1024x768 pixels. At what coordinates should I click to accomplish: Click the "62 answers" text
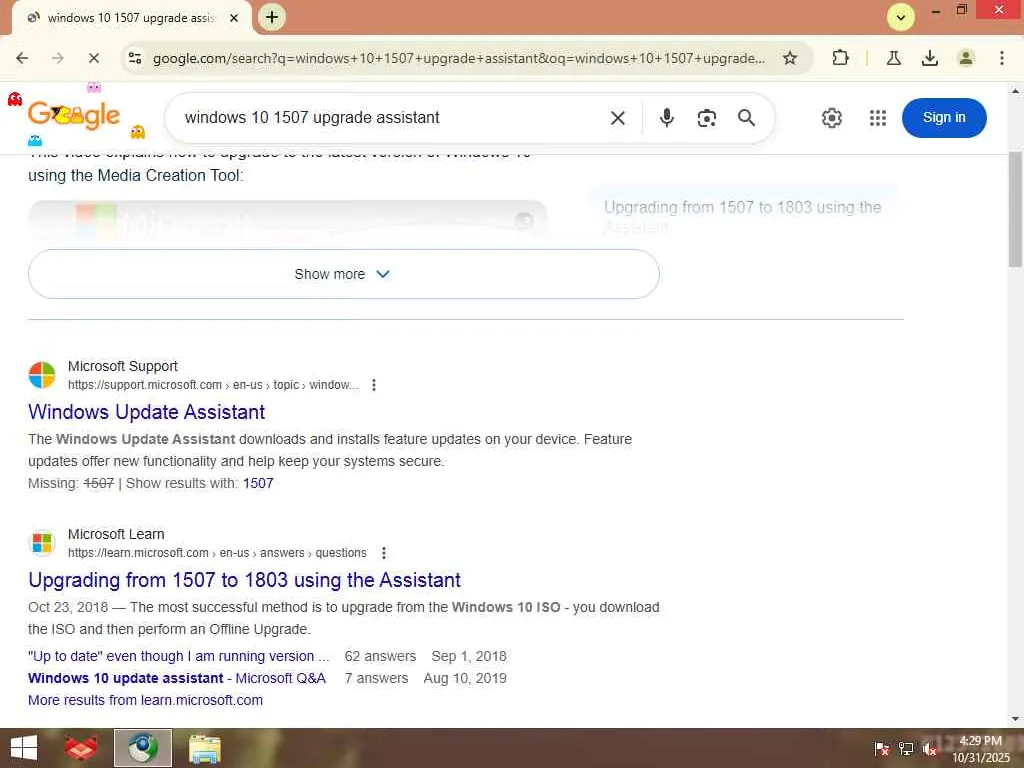click(x=380, y=656)
